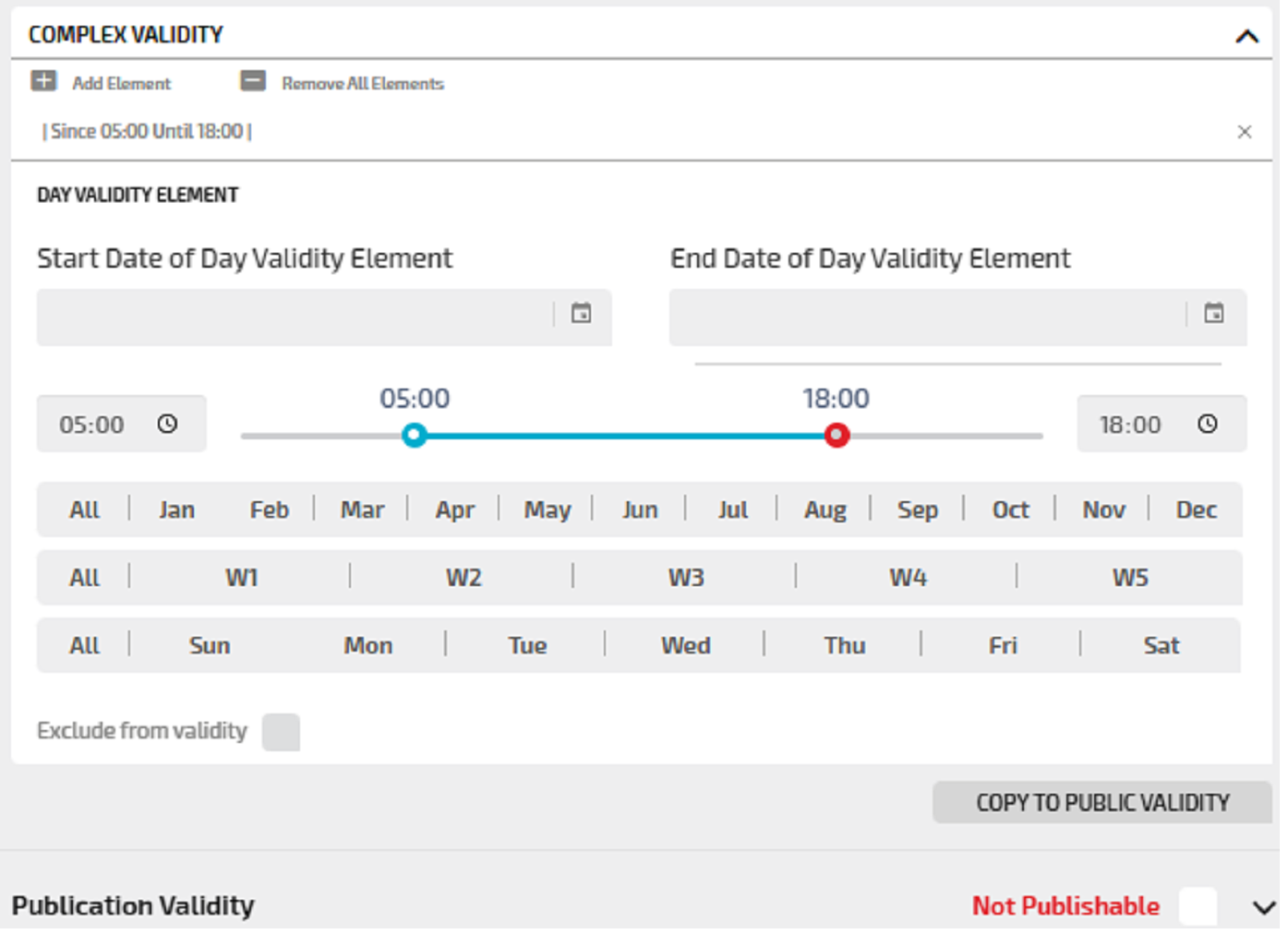Viewport: 1288px width, 934px height.
Task: Toggle the Not Publishable checkbox
Action: (1197, 906)
